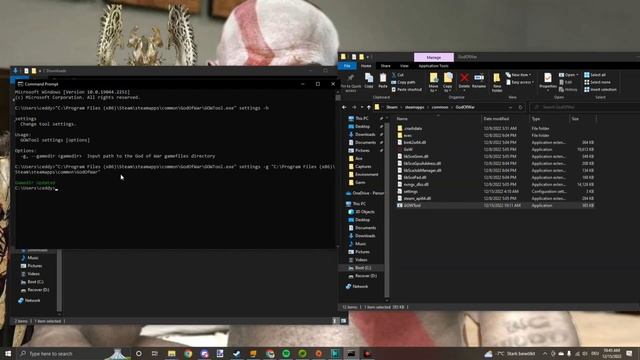Click Paste shortcut in the ribbon
Viewport: 640px width, 360px height.
click(407, 89)
